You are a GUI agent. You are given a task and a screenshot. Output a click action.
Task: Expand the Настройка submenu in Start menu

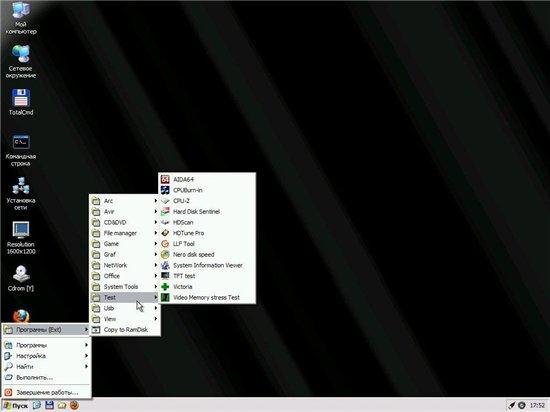coord(46,356)
